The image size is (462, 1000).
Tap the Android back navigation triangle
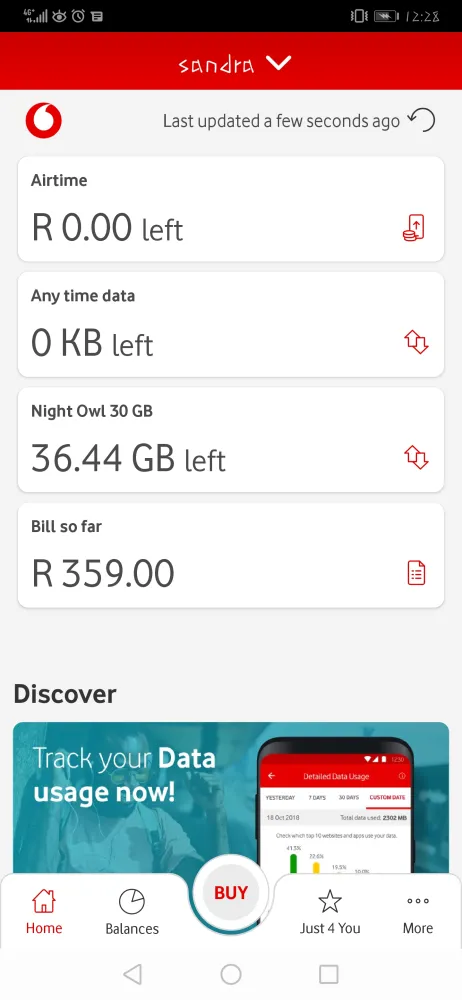(x=132, y=974)
